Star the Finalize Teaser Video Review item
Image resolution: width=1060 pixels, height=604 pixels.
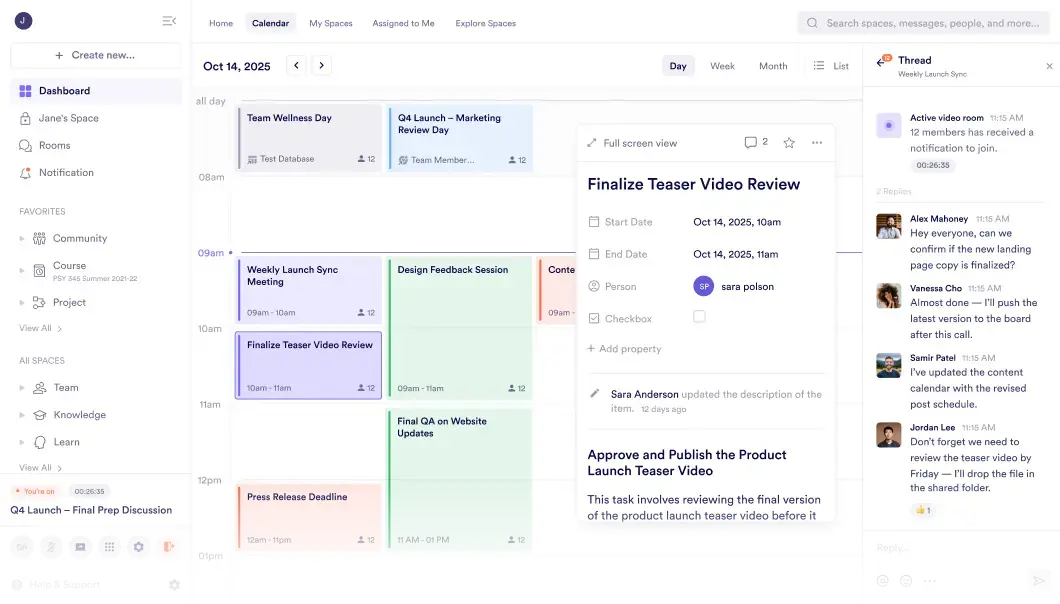click(789, 143)
